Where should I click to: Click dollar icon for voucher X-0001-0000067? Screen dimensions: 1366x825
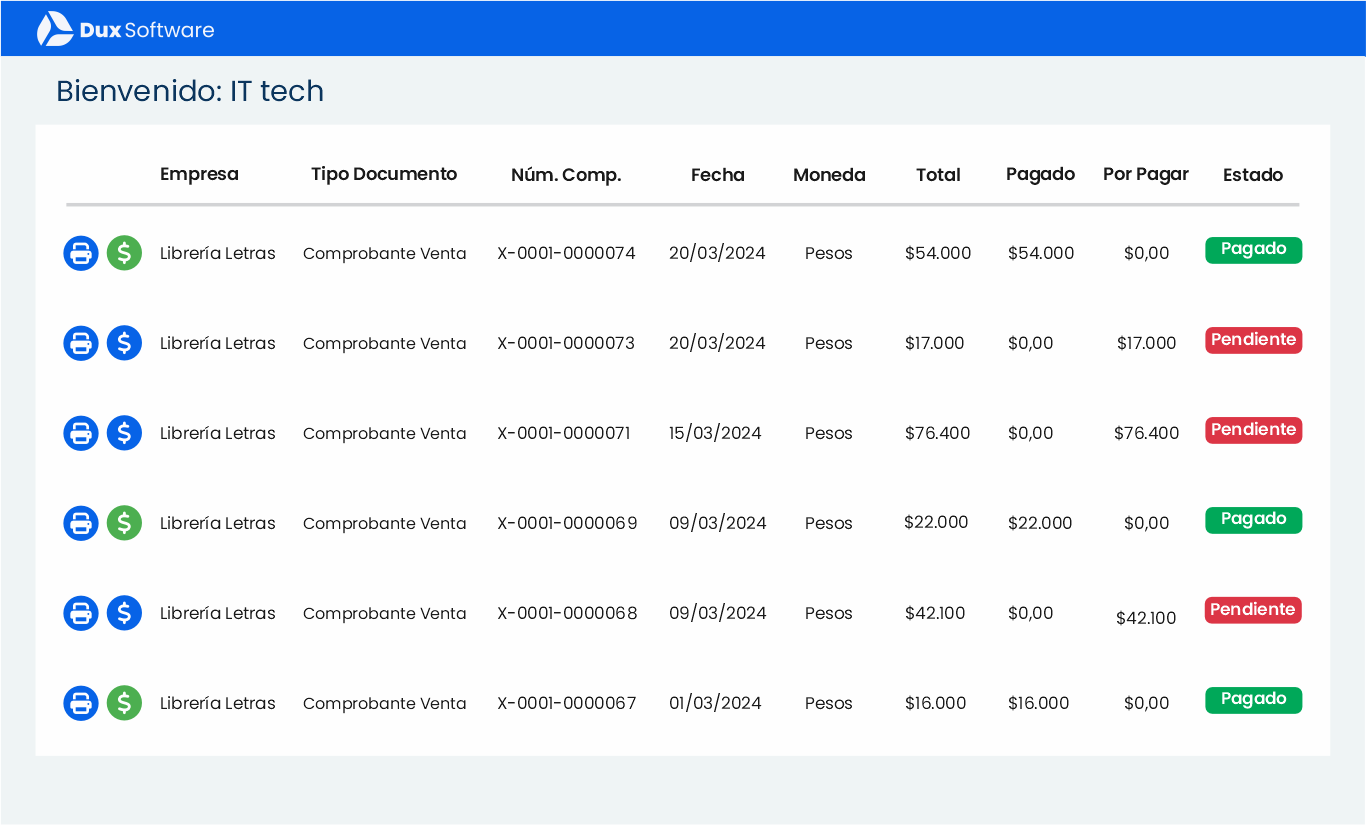124,703
